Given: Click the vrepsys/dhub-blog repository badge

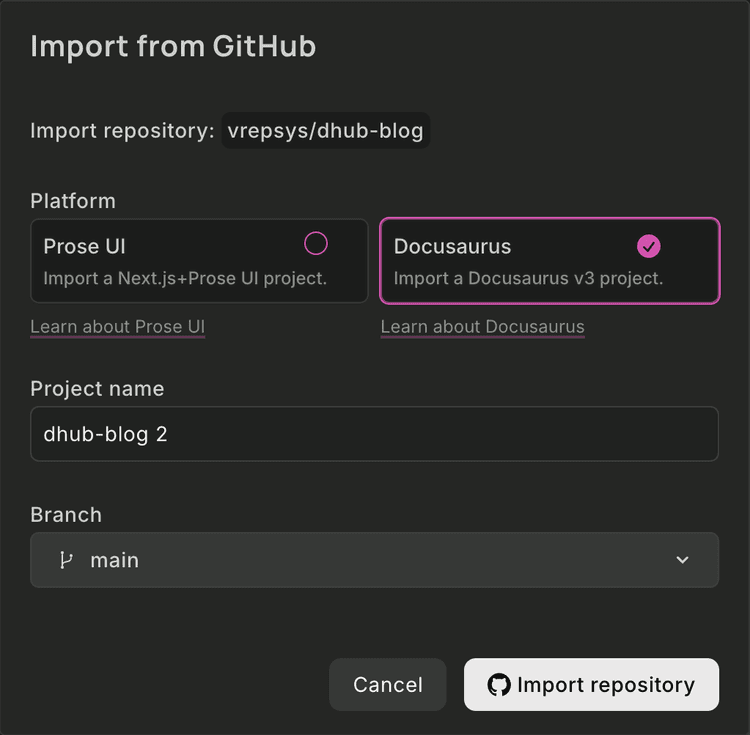Looking at the screenshot, I should [x=325, y=131].
